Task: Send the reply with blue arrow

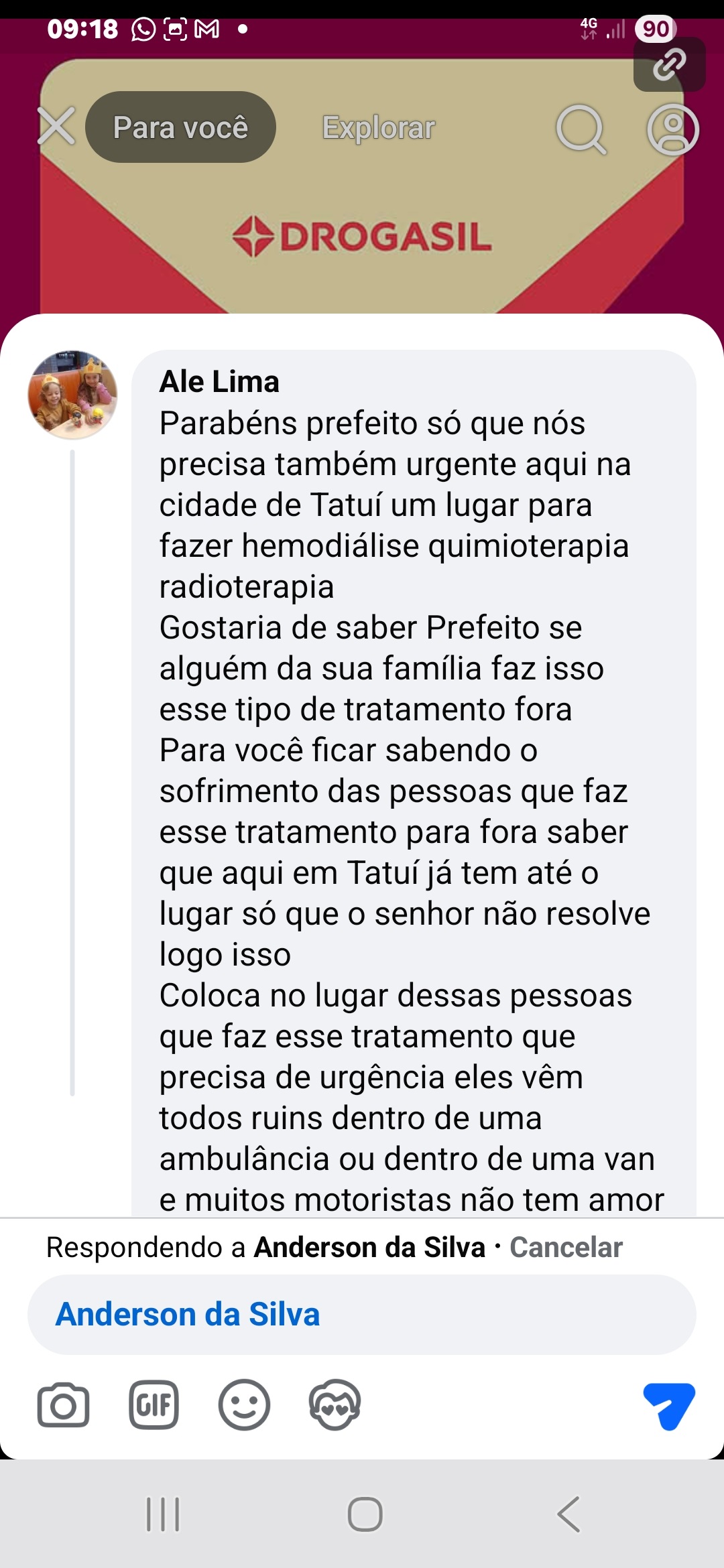Action: [x=668, y=1405]
